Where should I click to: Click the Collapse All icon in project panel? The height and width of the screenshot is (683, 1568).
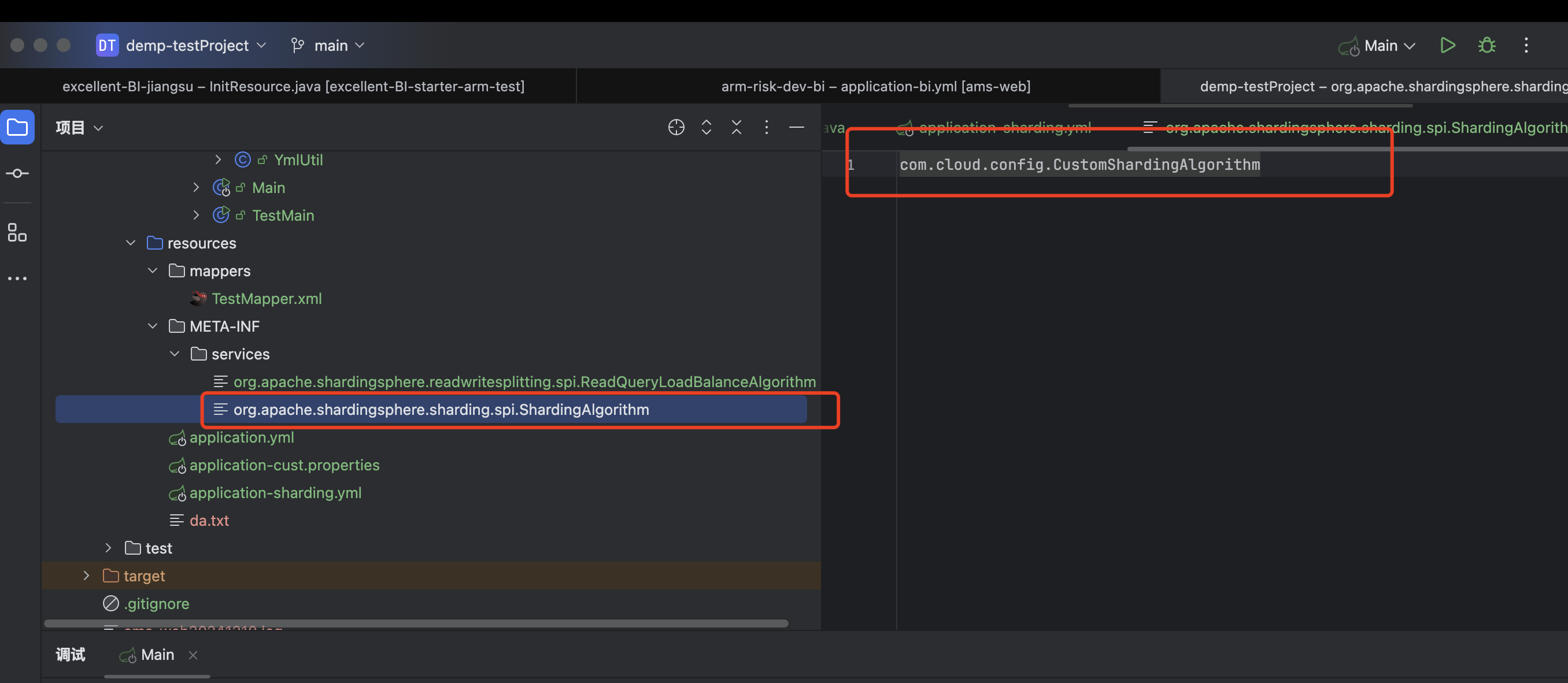click(x=736, y=128)
